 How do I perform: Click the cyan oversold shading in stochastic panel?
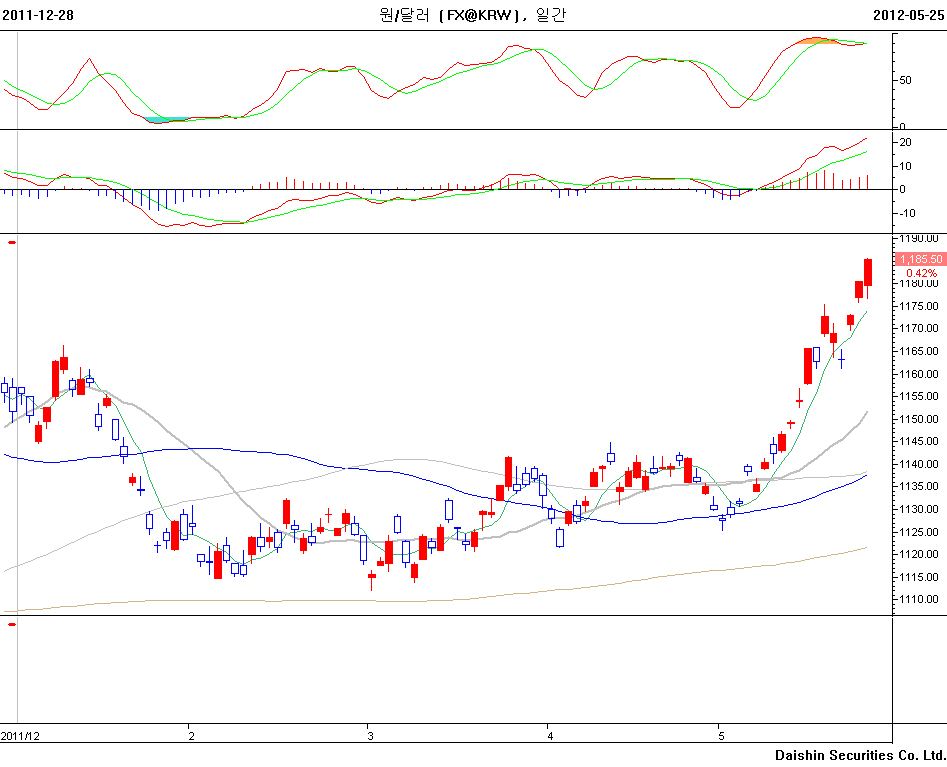click(x=156, y=120)
